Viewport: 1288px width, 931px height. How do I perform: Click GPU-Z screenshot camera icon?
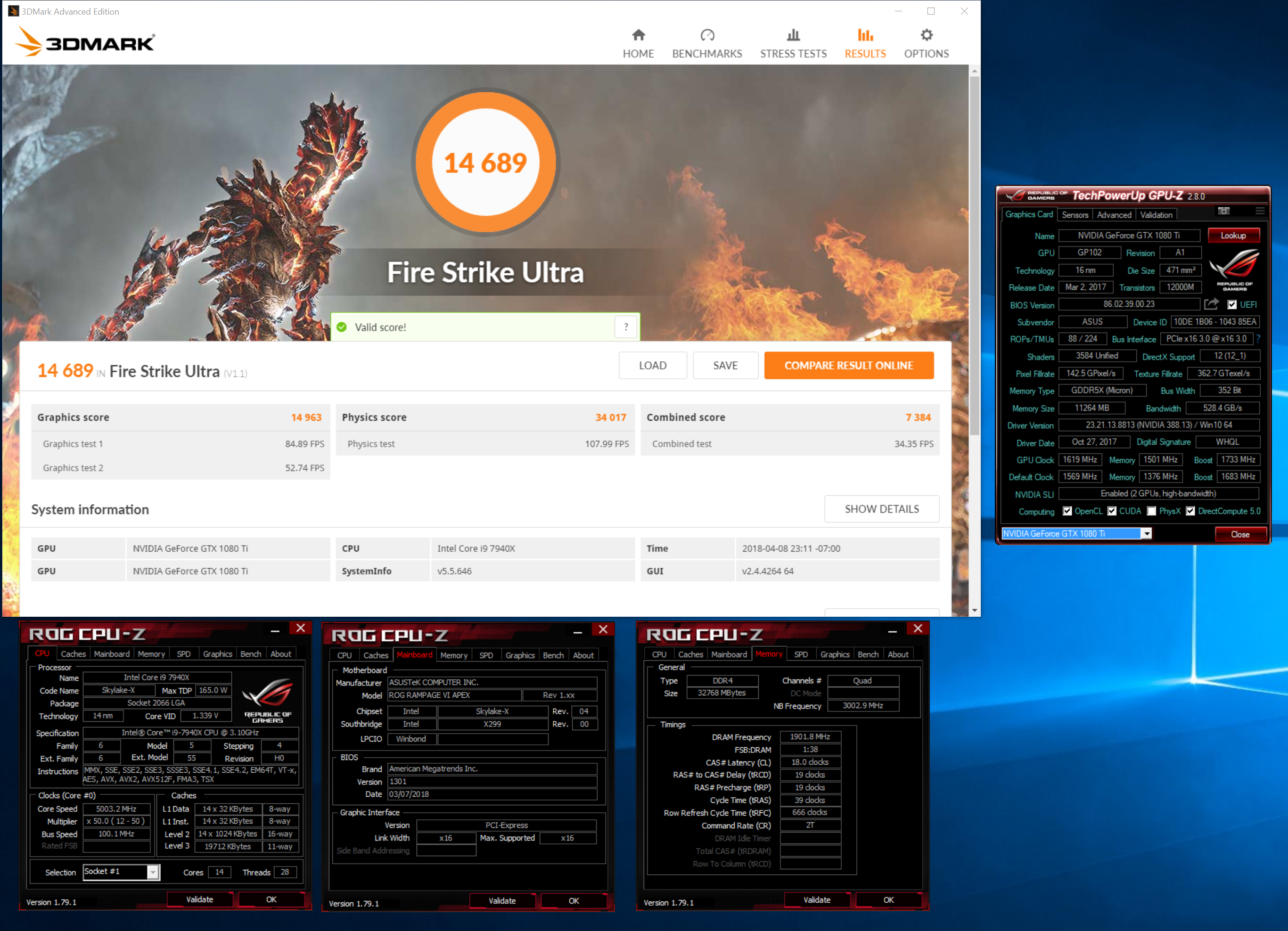[1224, 211]
